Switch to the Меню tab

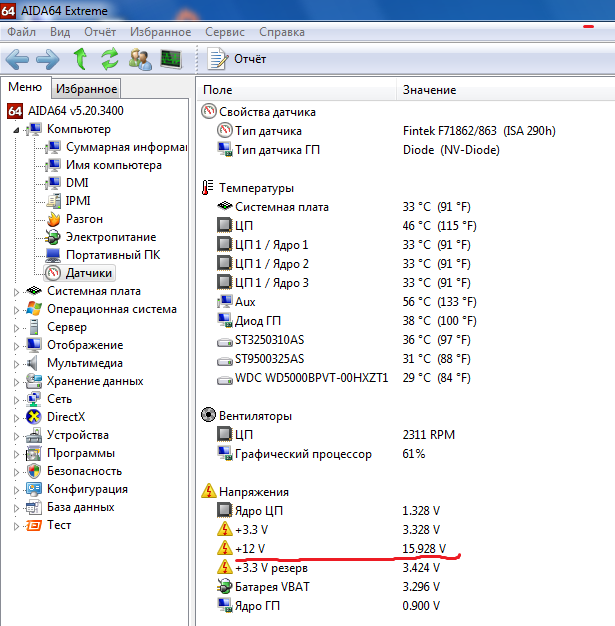pos(25,87)
